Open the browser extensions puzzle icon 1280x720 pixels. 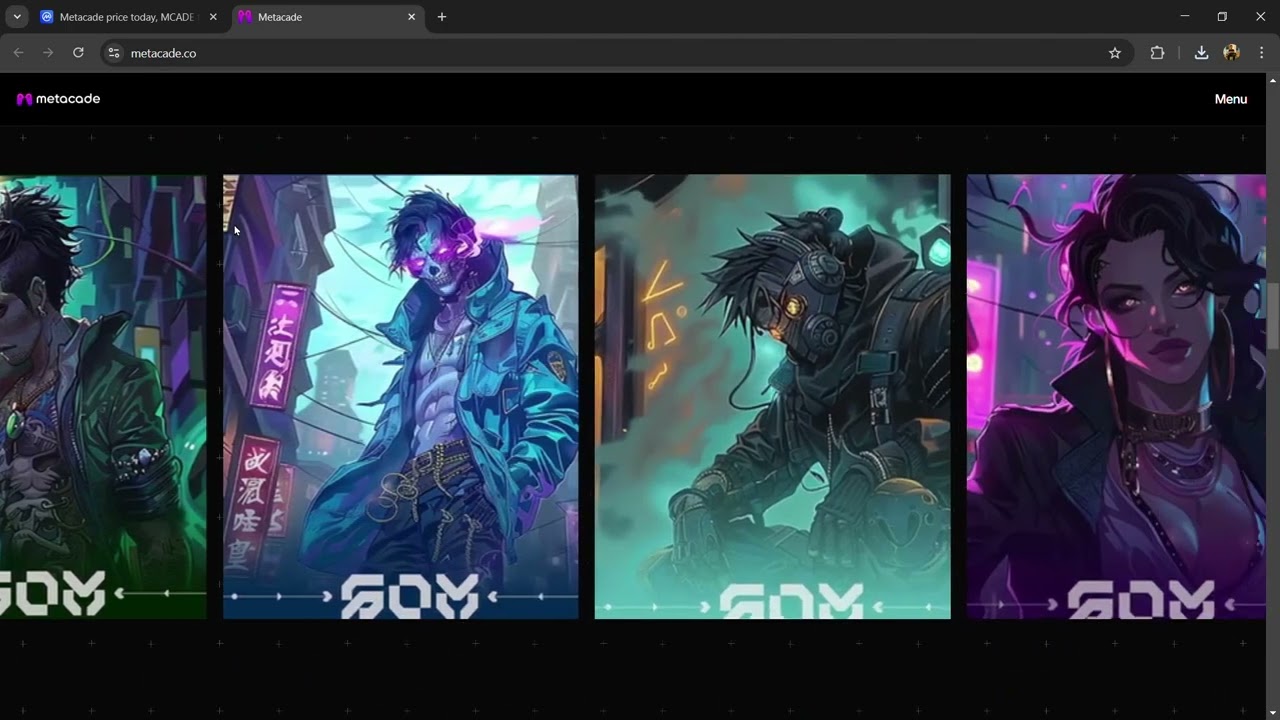(x=1157, y=53)
